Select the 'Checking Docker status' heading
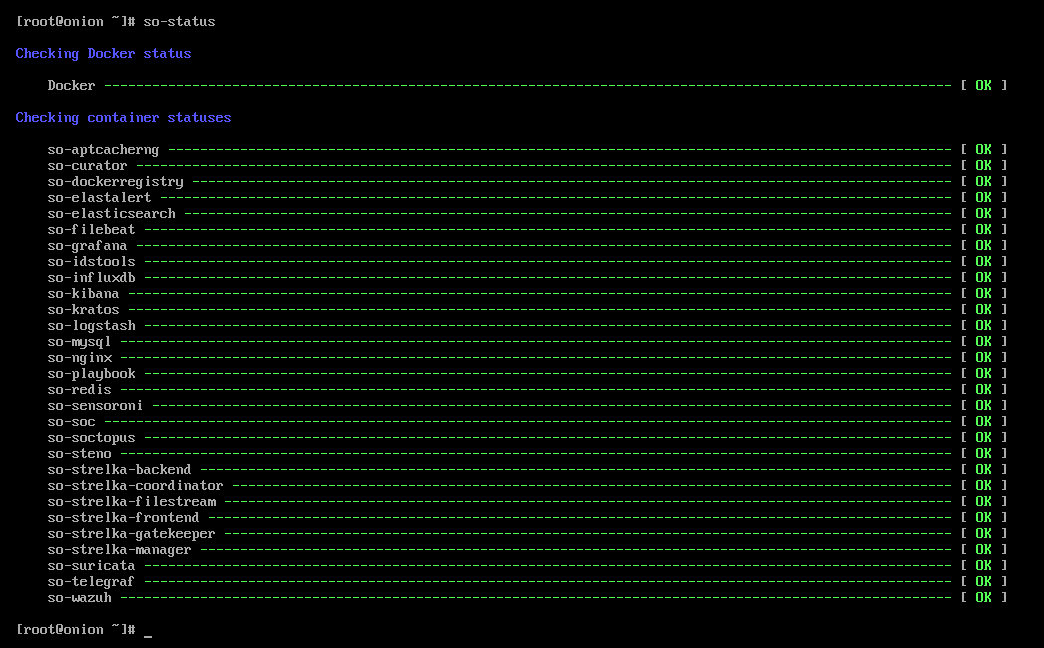1044x648 pixels. point(103,53)
